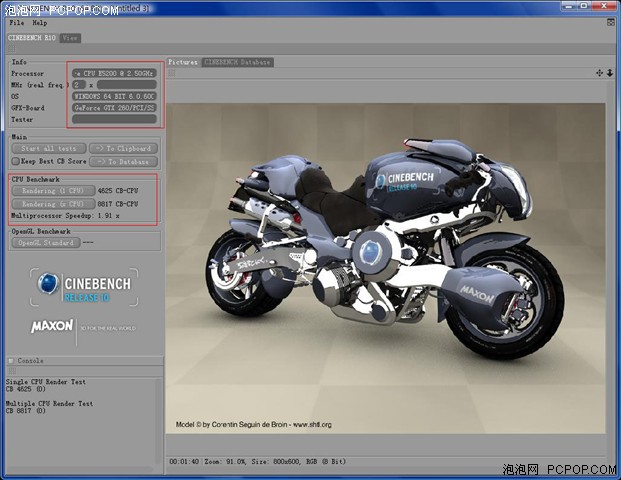Click the Multiprocessor Speedup: 1.91 x text
Viewport: 621px width, 480px height.
click(65, 216)
